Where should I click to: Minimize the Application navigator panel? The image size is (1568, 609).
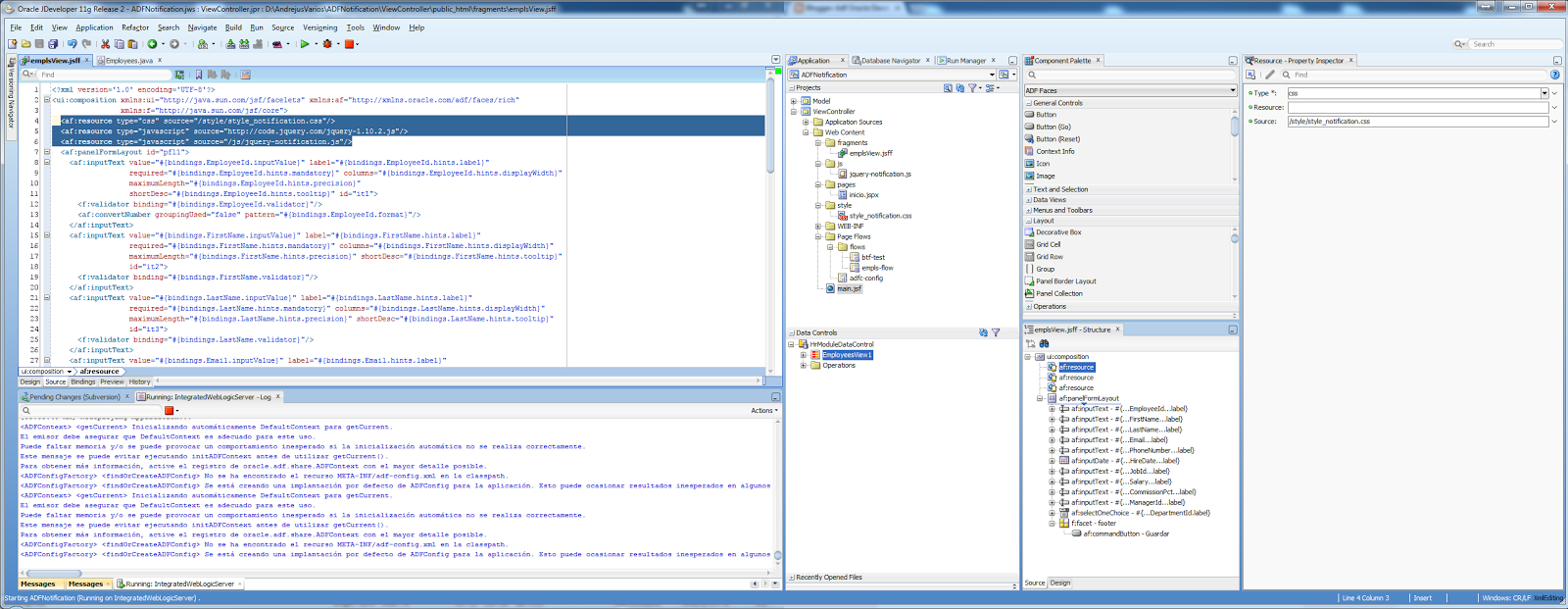[x=1012, y=61]
